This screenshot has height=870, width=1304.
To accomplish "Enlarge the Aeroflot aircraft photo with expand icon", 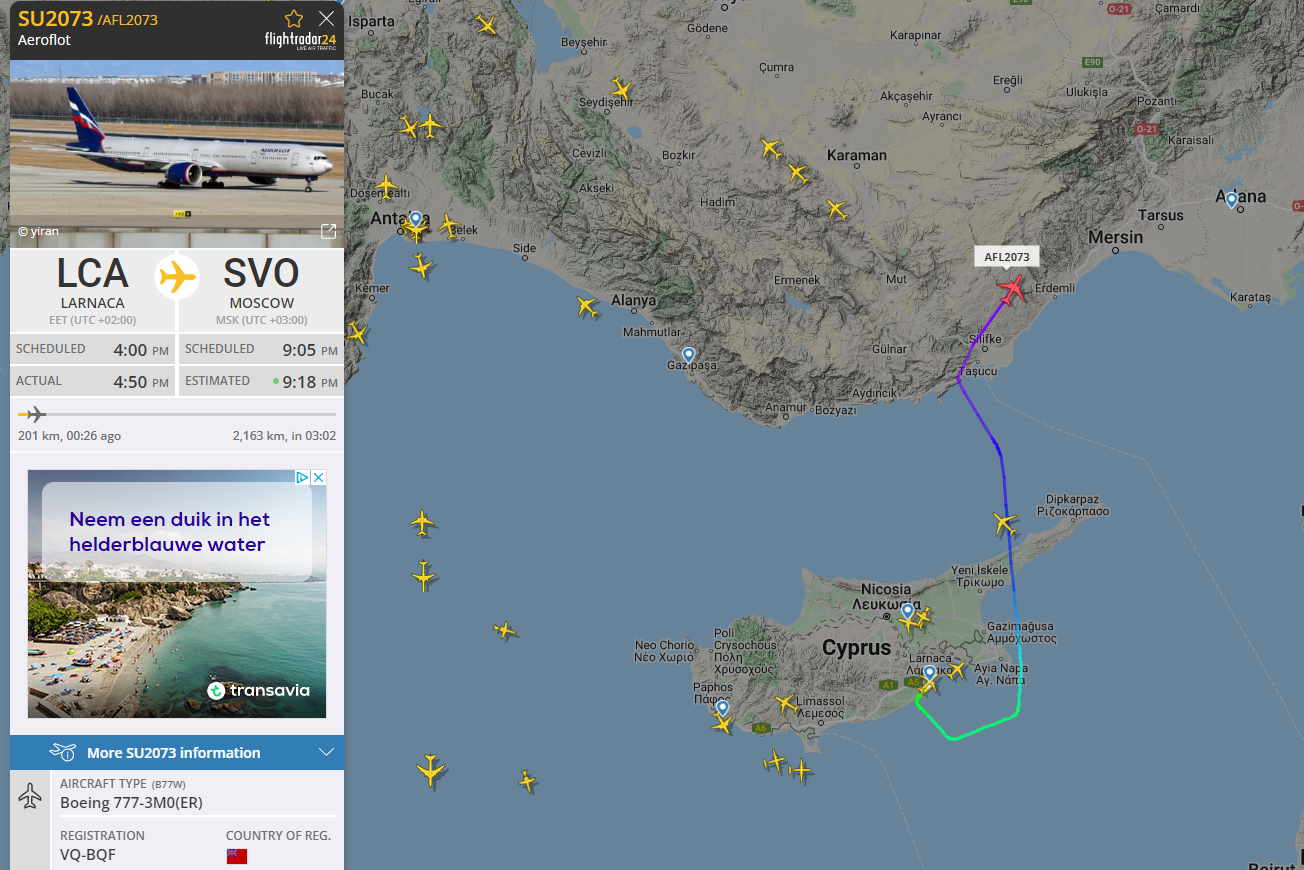I will (x=328, y=231).
